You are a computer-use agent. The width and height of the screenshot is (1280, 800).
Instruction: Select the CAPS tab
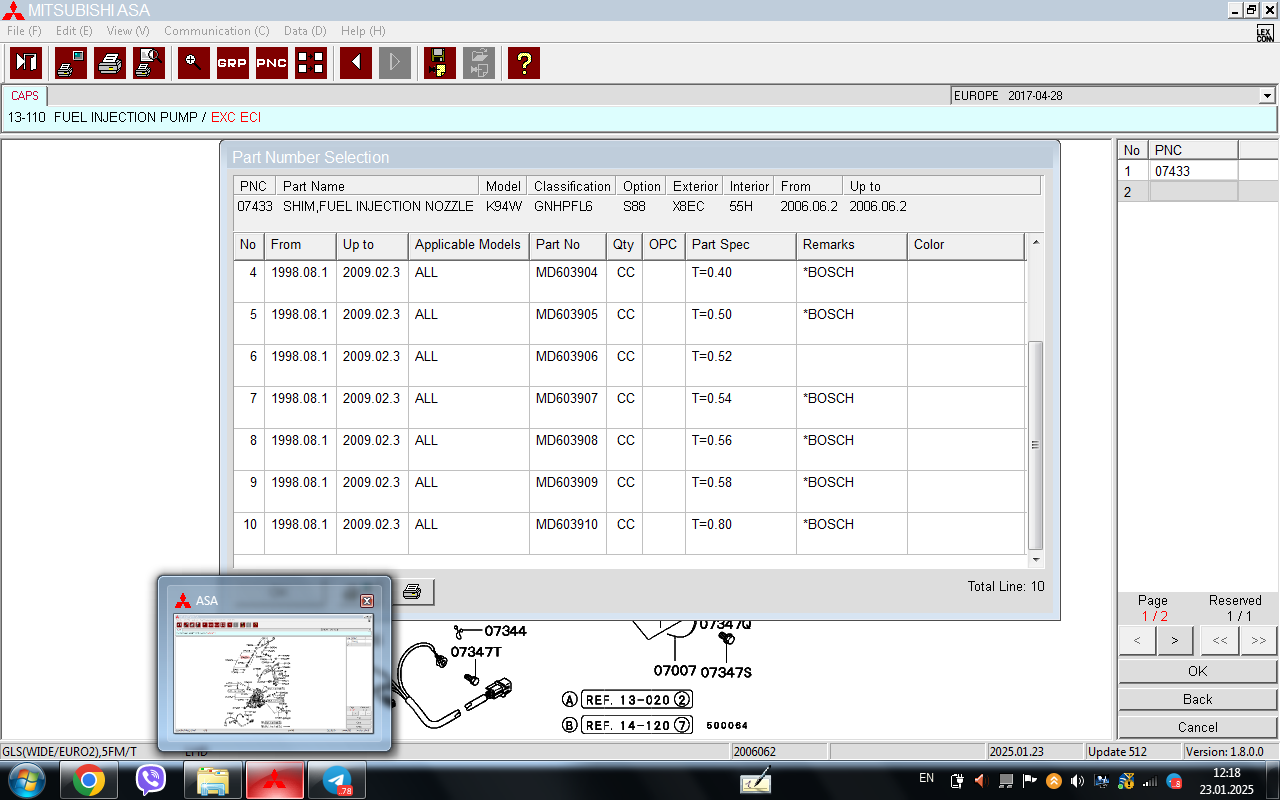click(x=25, y=96)
